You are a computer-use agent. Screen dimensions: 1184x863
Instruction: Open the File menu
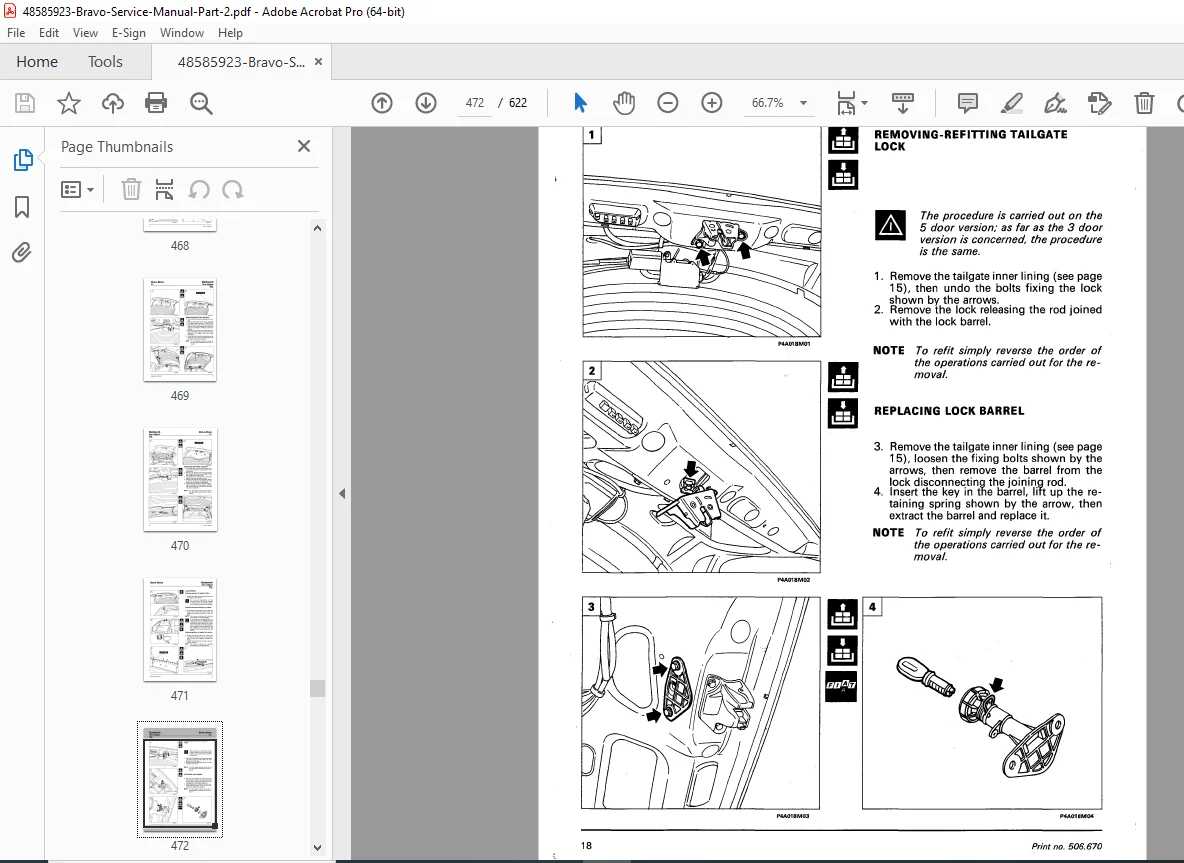coord(16,33)
